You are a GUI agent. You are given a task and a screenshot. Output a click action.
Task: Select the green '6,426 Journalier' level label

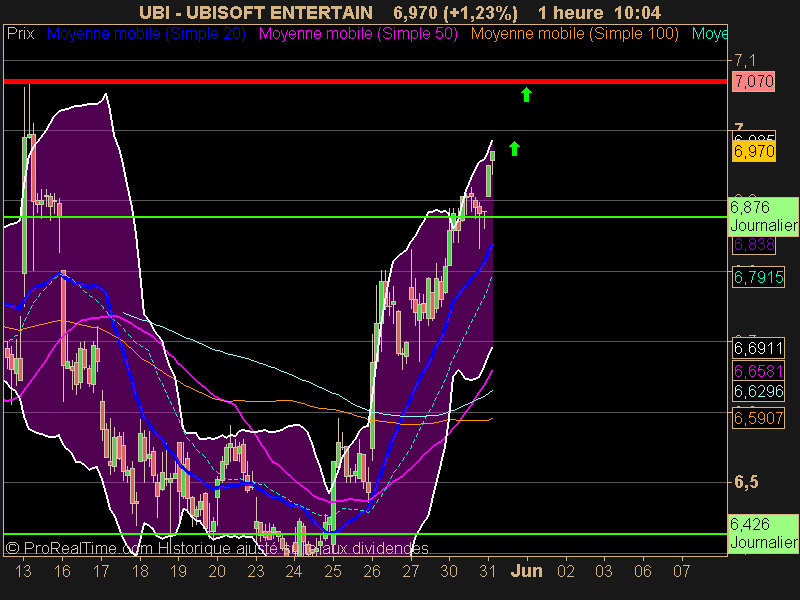click(764, 533)
